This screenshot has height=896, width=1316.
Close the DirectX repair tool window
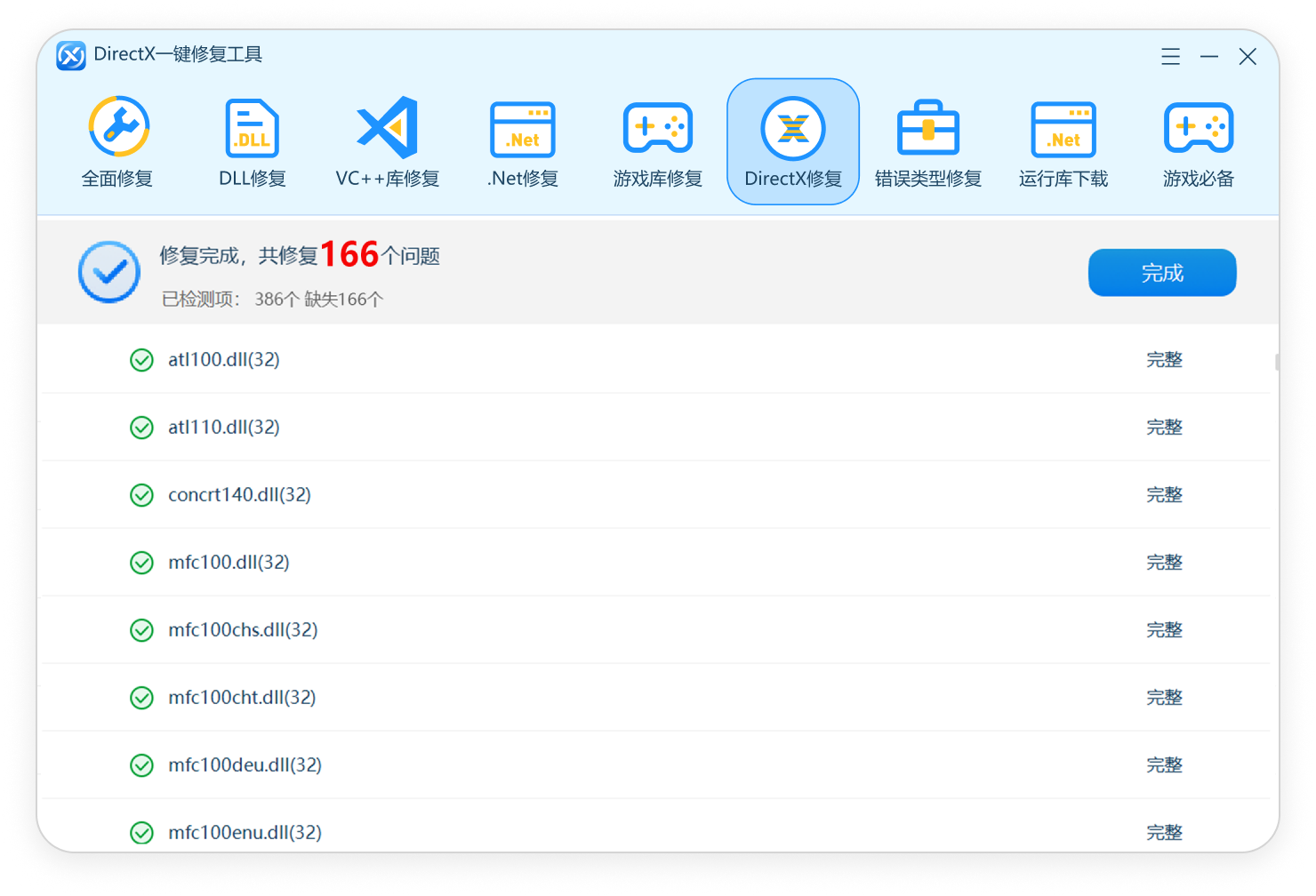[1248, 57]
